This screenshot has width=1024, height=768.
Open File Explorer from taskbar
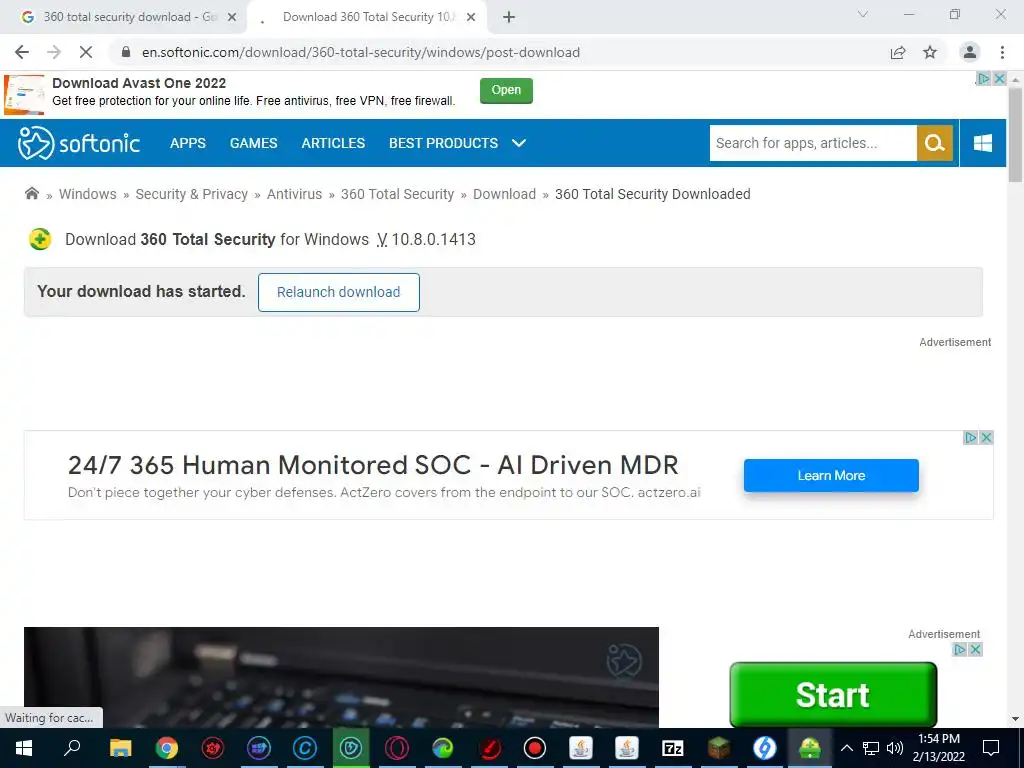pos(120,748)
